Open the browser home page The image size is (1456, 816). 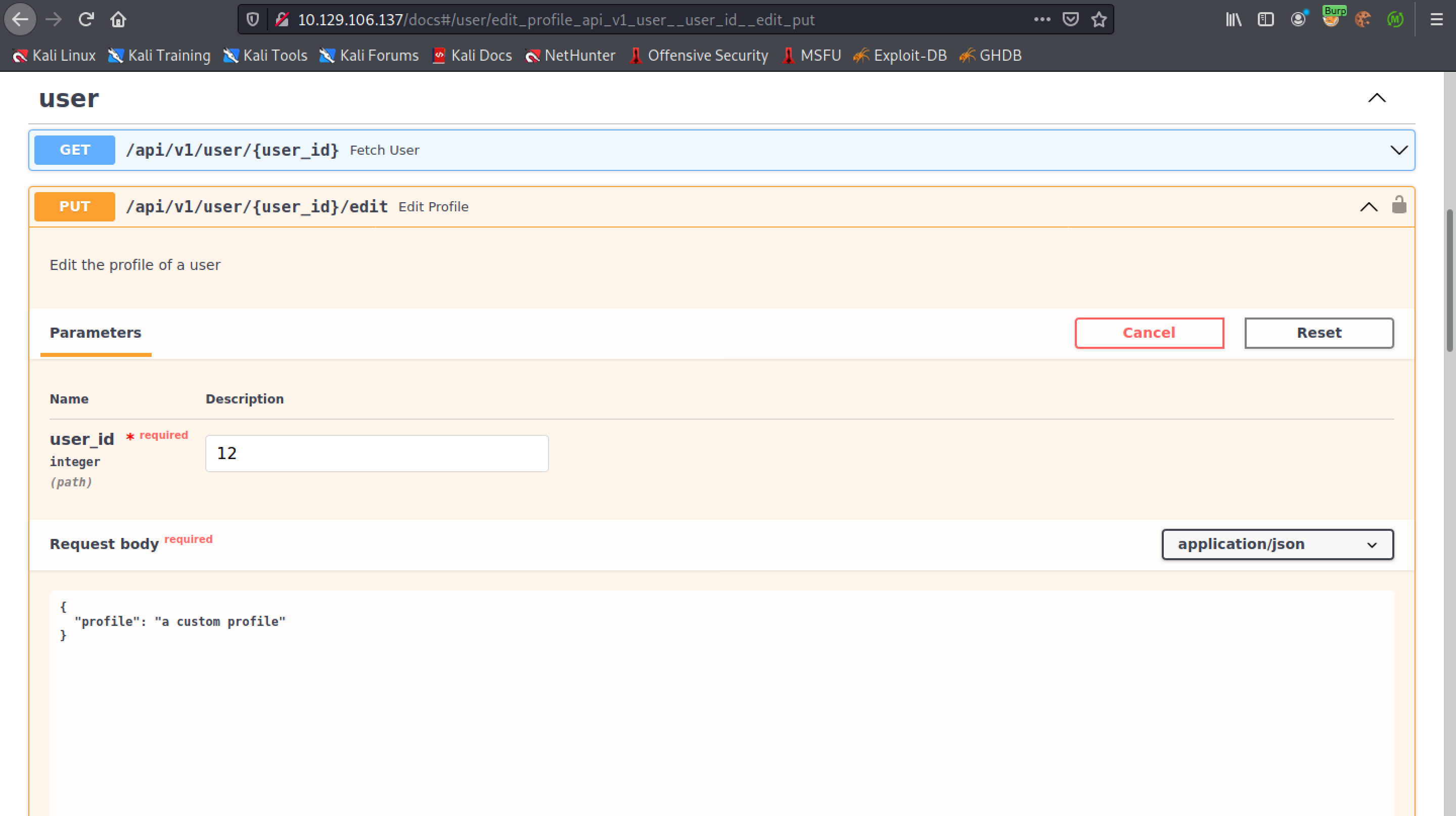point(118,20)
